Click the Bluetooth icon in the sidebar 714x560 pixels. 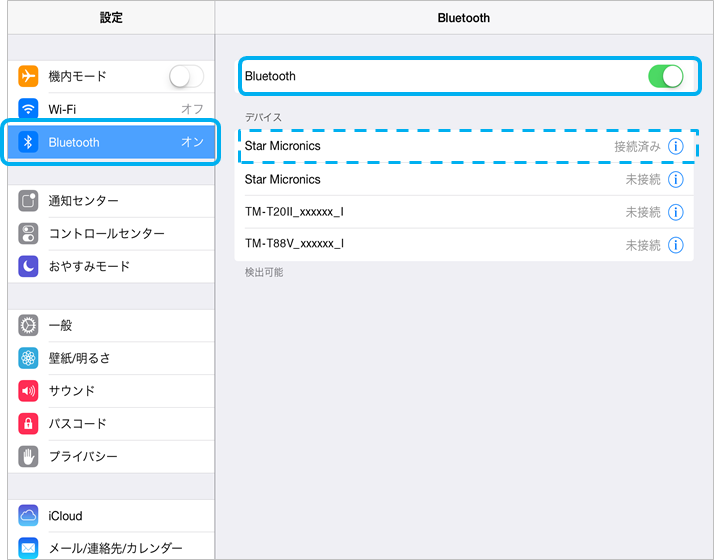click(28, 142)
